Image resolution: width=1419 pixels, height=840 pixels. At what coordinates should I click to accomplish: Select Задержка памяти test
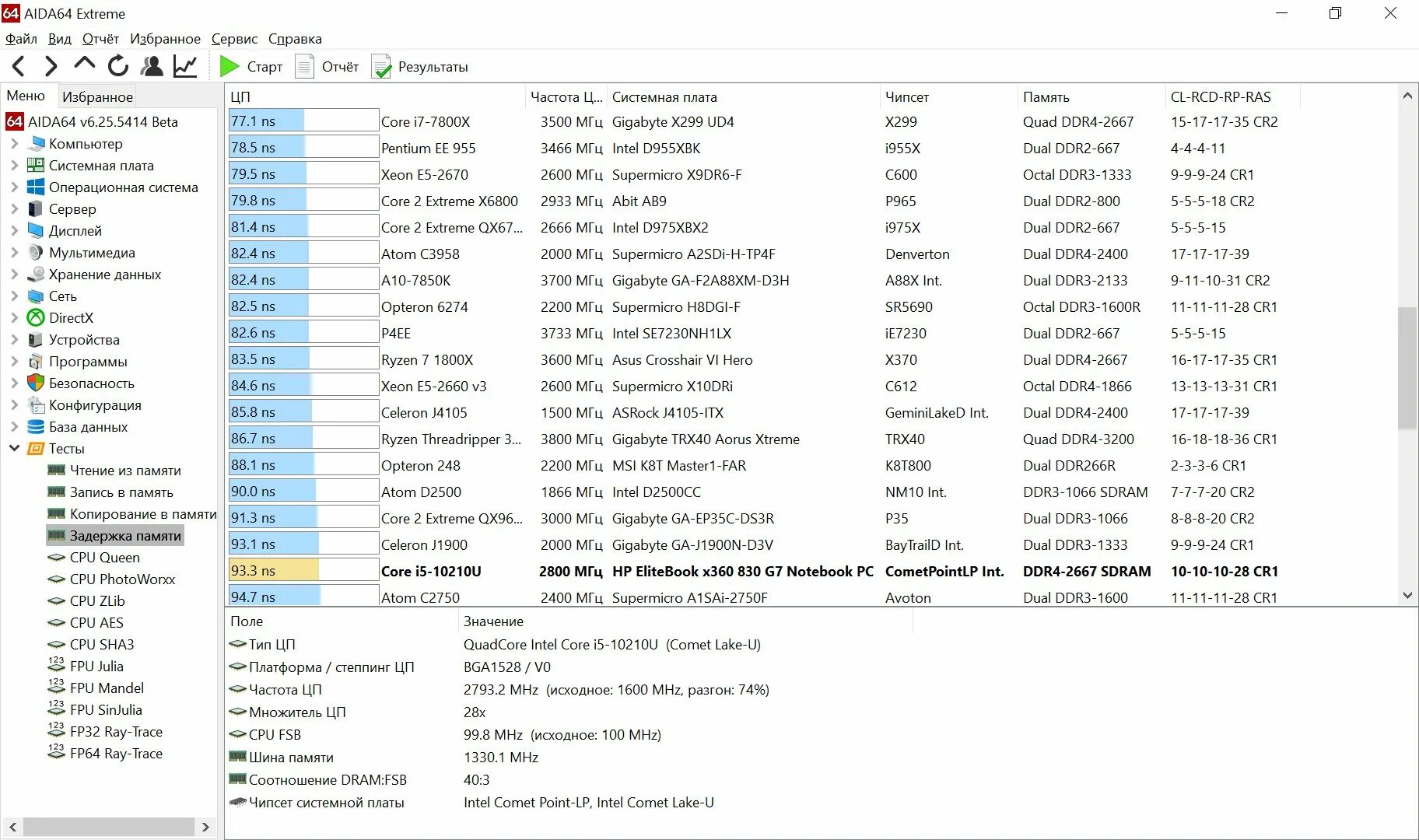point(114,536)
